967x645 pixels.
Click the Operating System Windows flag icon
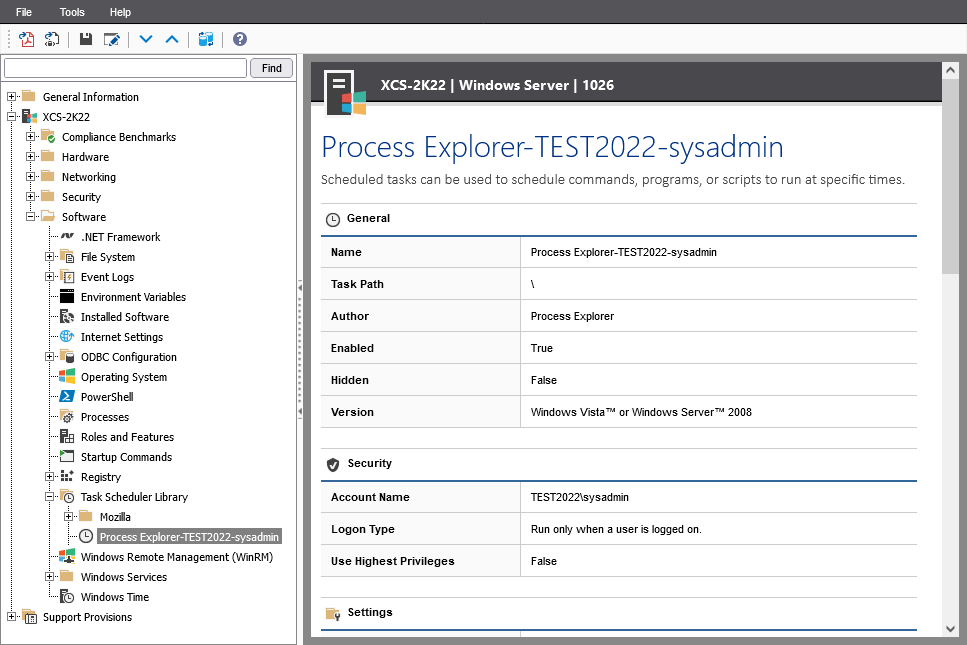pyautogui.click(x=67, y=377)
